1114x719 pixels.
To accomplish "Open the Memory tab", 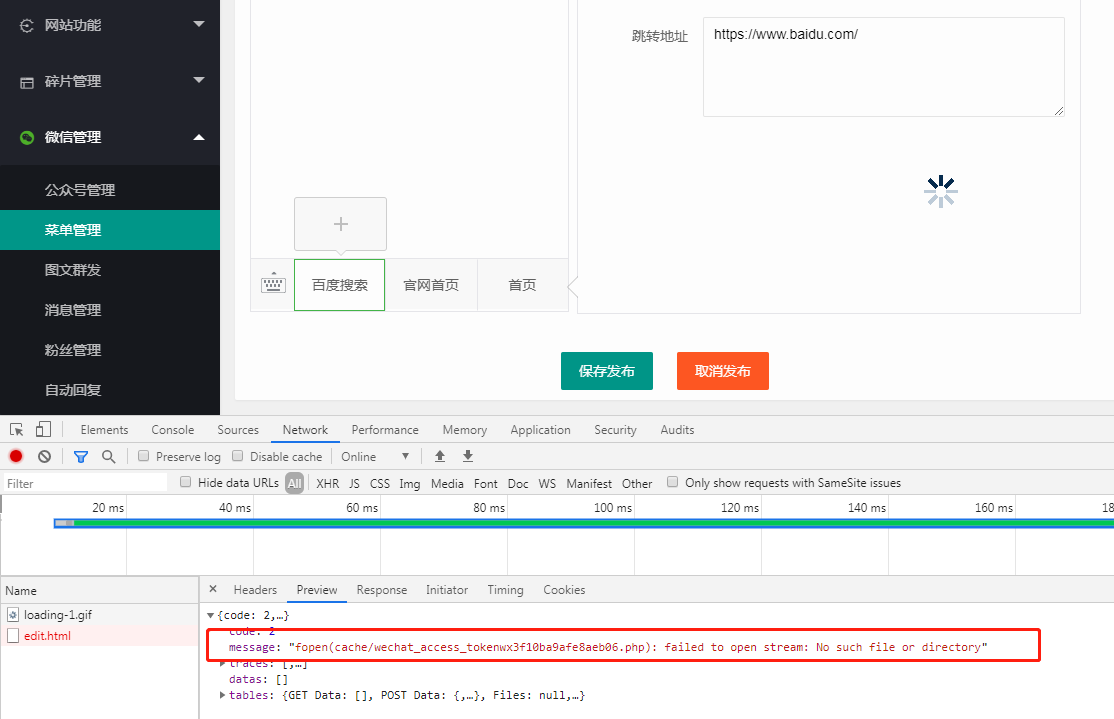I will point(465,430).
